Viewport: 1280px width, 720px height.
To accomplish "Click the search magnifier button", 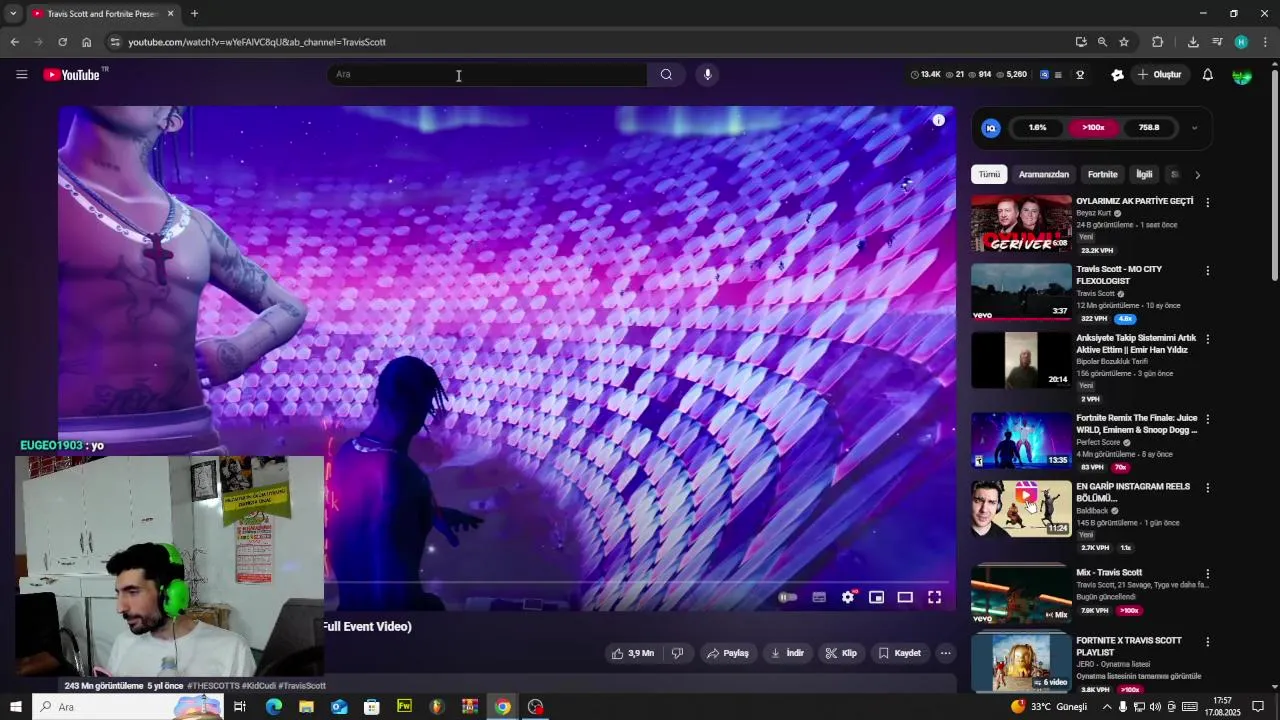I will click(666, 74).
